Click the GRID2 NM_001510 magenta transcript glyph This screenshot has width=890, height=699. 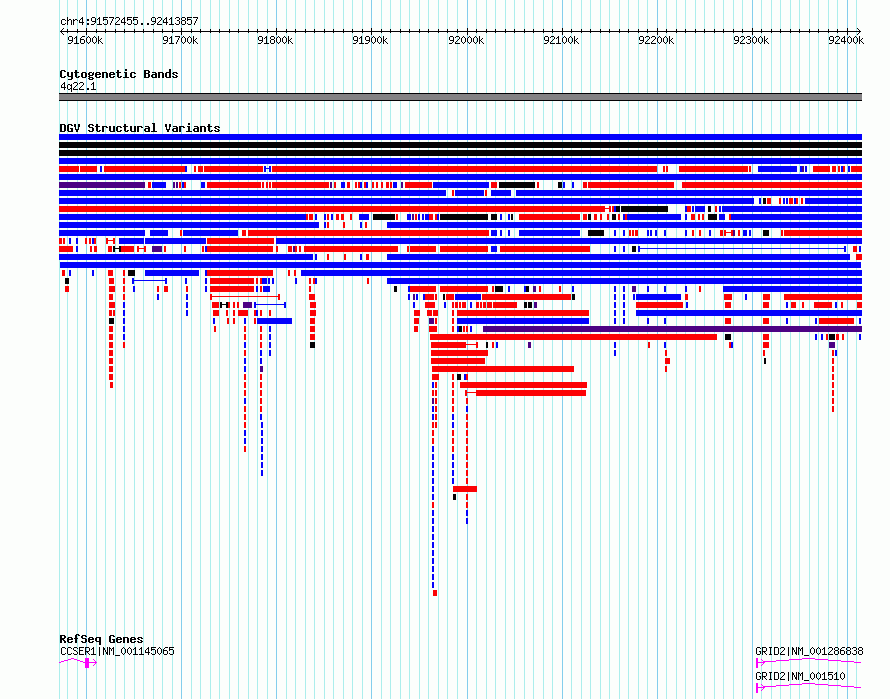[809, 687]
